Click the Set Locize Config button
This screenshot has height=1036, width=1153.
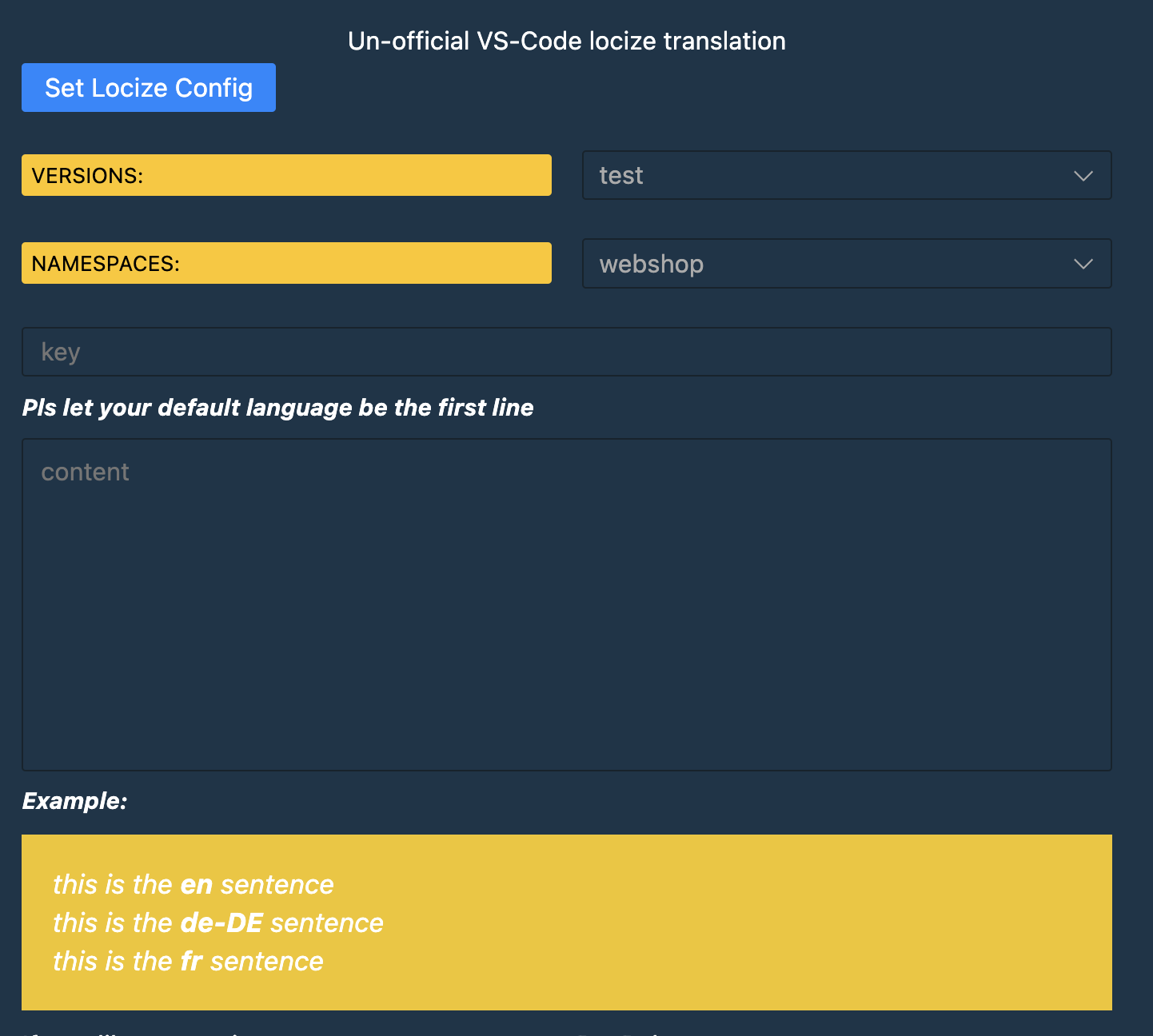point(149,88)
